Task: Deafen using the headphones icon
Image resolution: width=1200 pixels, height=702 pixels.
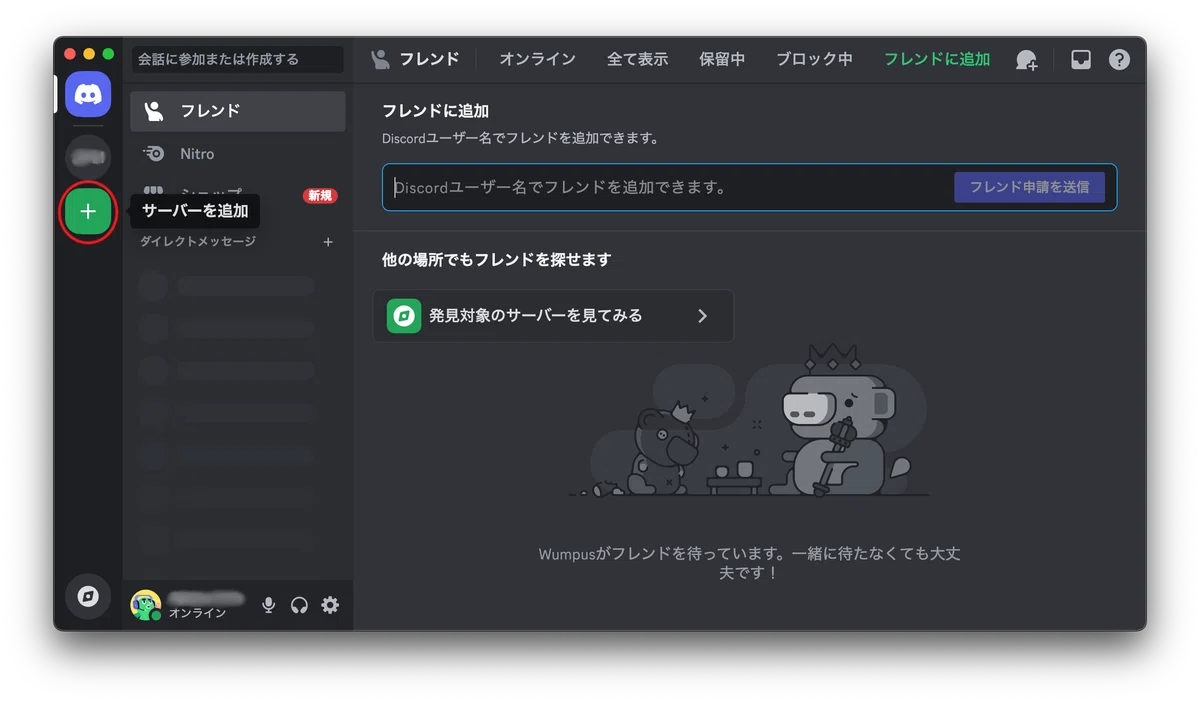Action: point(299,605)
